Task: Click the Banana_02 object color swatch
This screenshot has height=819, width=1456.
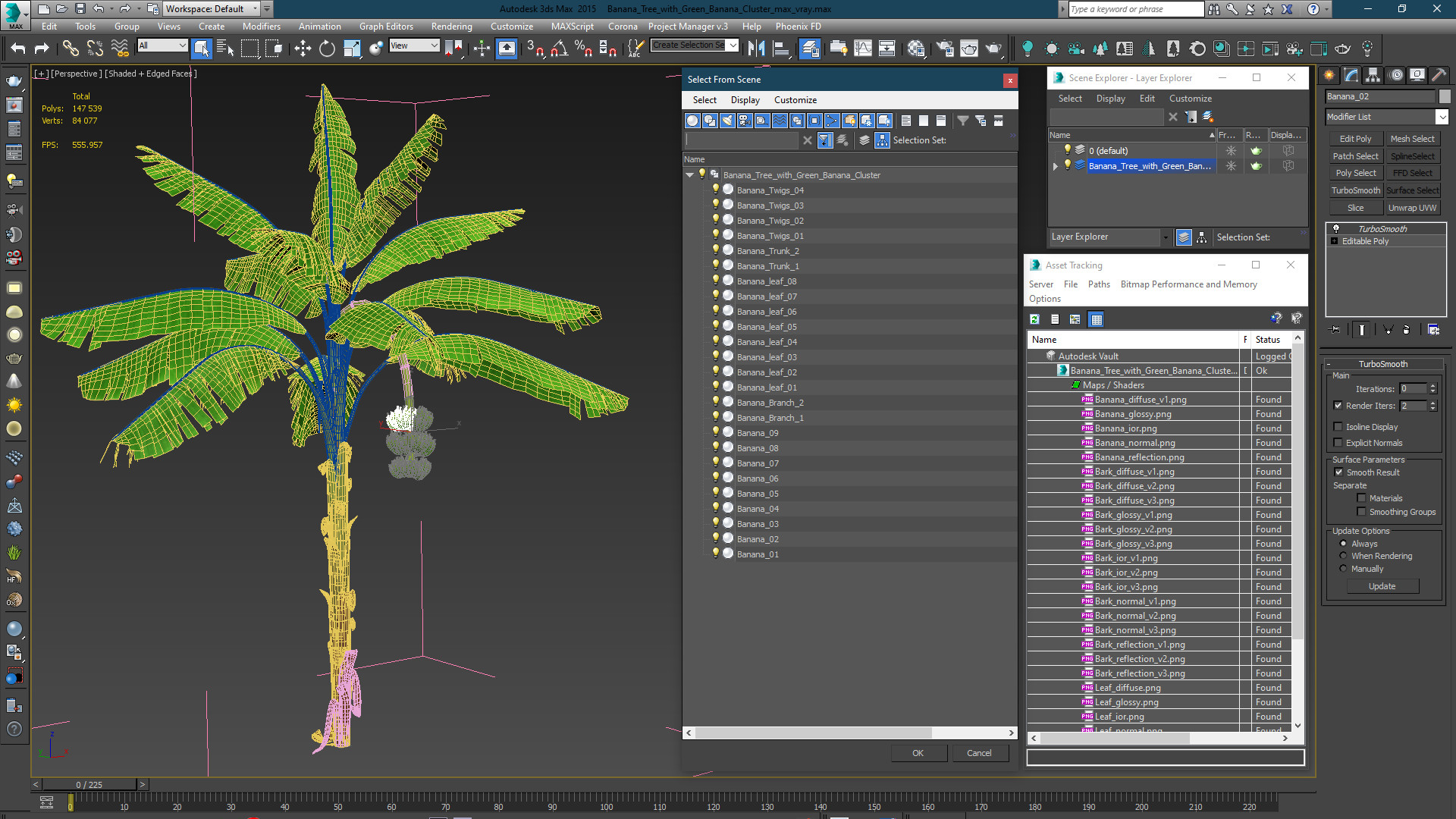Action: [1445, 96]
